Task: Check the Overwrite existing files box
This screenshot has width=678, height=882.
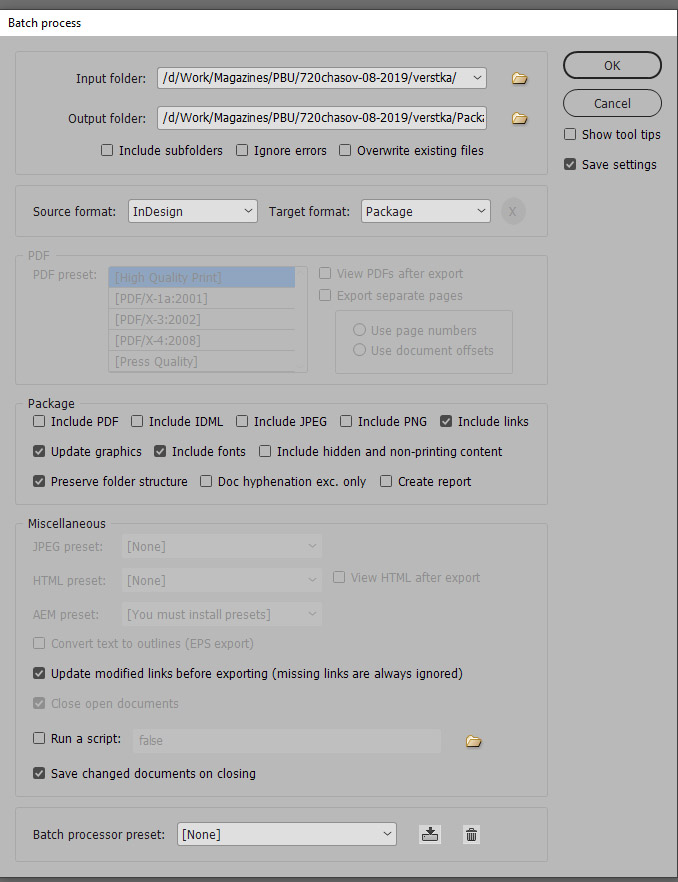Action: click(345, 151)
